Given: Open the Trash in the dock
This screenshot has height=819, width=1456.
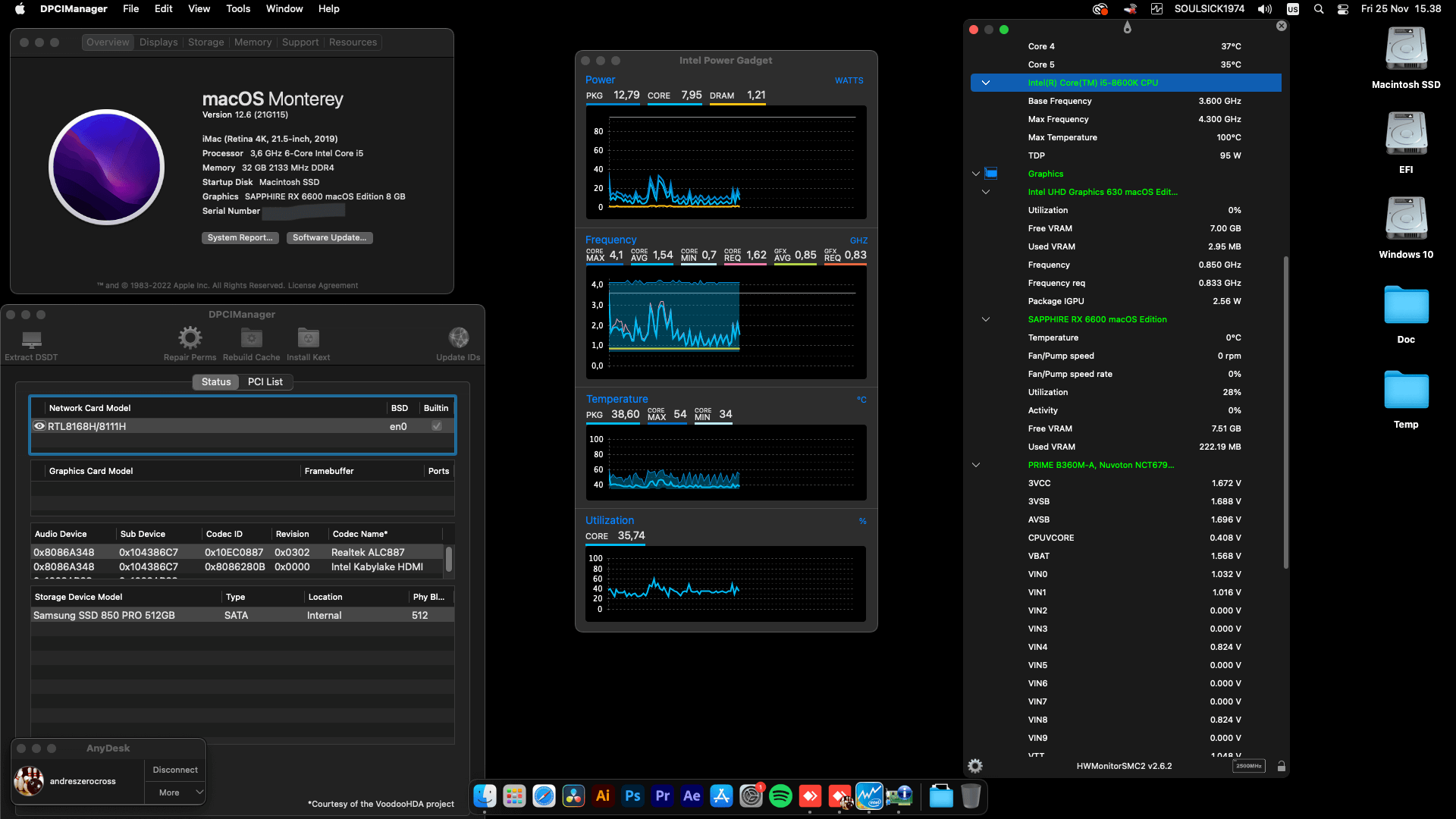Looking at the screenshot, I should point(971,795).
